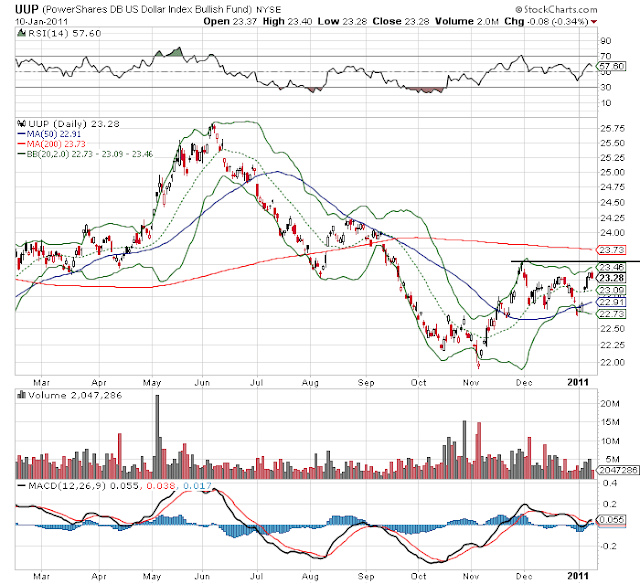Image resolution: width=640 pixels, height=584 pixels.
Task: Click the Volume 2,047,286 label
Action: 75,395
